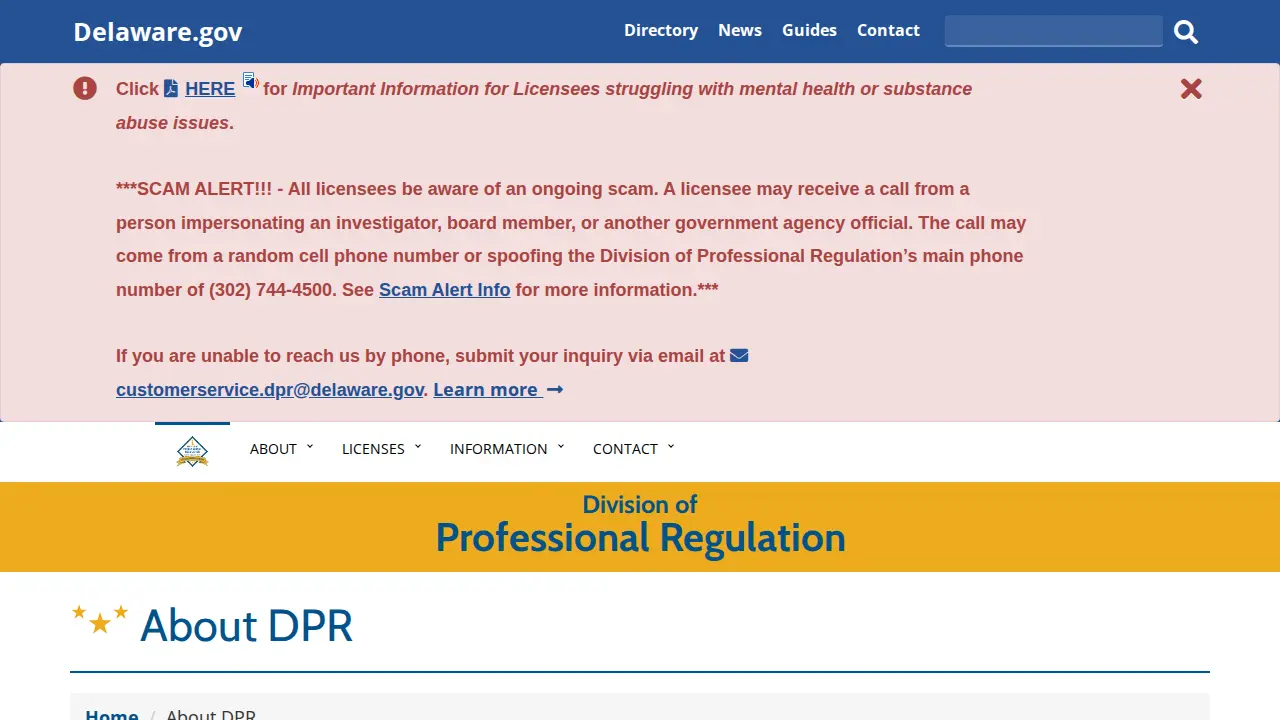Viewport: 1280px width, 720px height.
Task: Click the customerservice.dpr@delaware.gov email link
Action: (270, 390)
